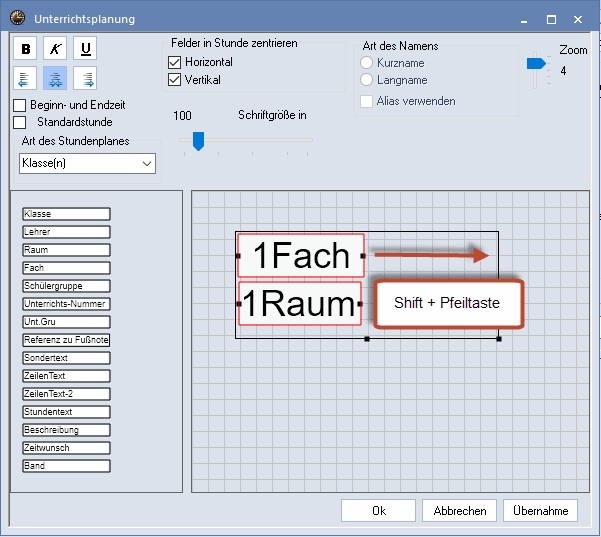Click the Zoom slider handle
Viewport: 601px width, 537px height.
(536, 63)
